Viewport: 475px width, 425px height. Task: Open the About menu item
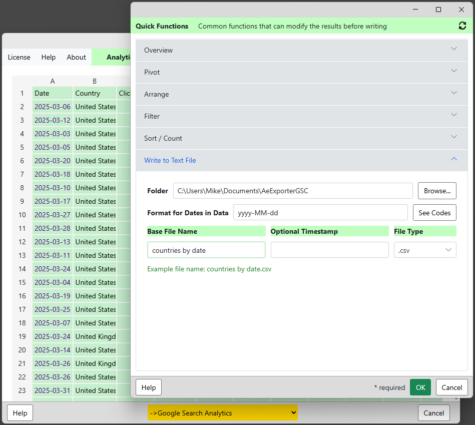tap(76, 57)
